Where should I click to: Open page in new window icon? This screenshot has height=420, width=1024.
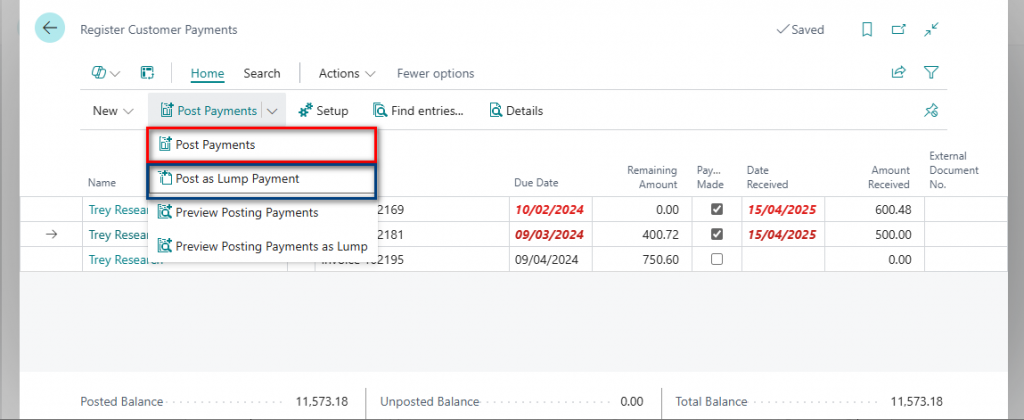pos(899,30)
